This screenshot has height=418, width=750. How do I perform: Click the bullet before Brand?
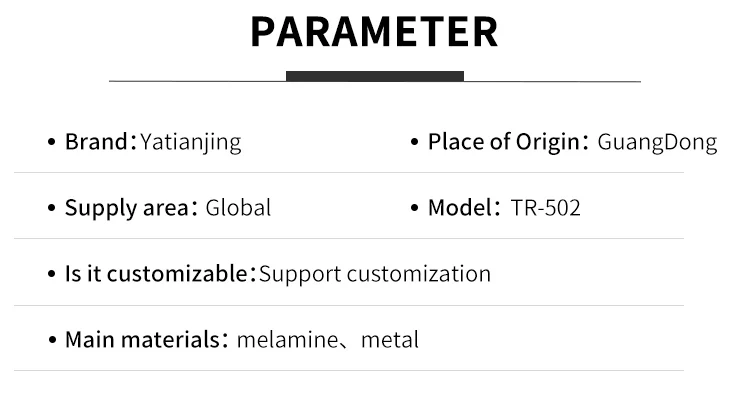[x=51, y=143]
